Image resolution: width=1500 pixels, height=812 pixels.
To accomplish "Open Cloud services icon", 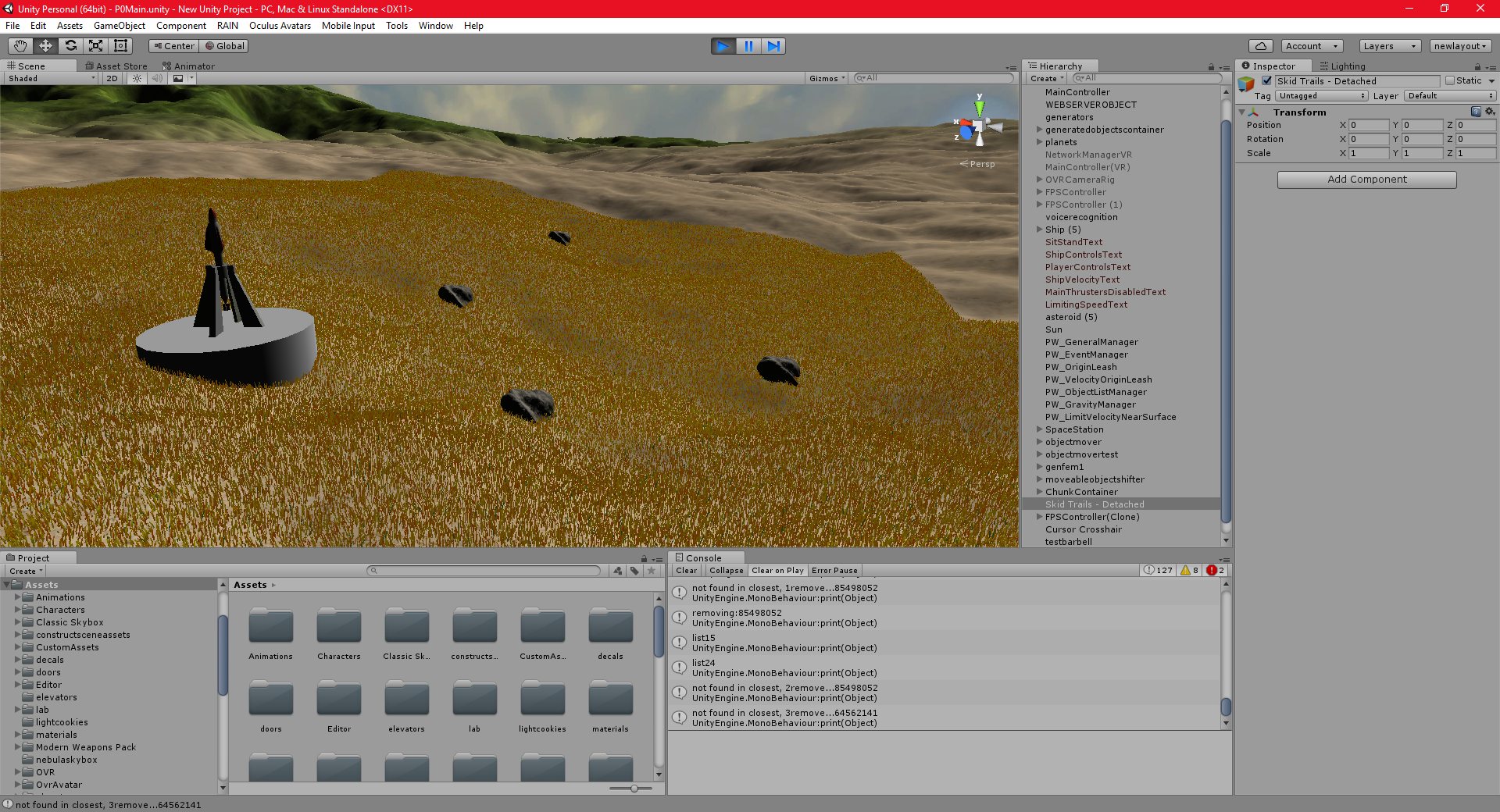I will pos(1260,46).
